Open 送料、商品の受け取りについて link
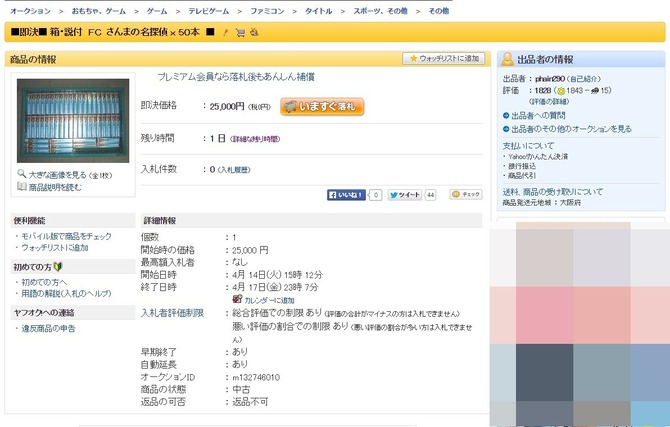Screen dimensions: 670x427 tap(553, 192)
